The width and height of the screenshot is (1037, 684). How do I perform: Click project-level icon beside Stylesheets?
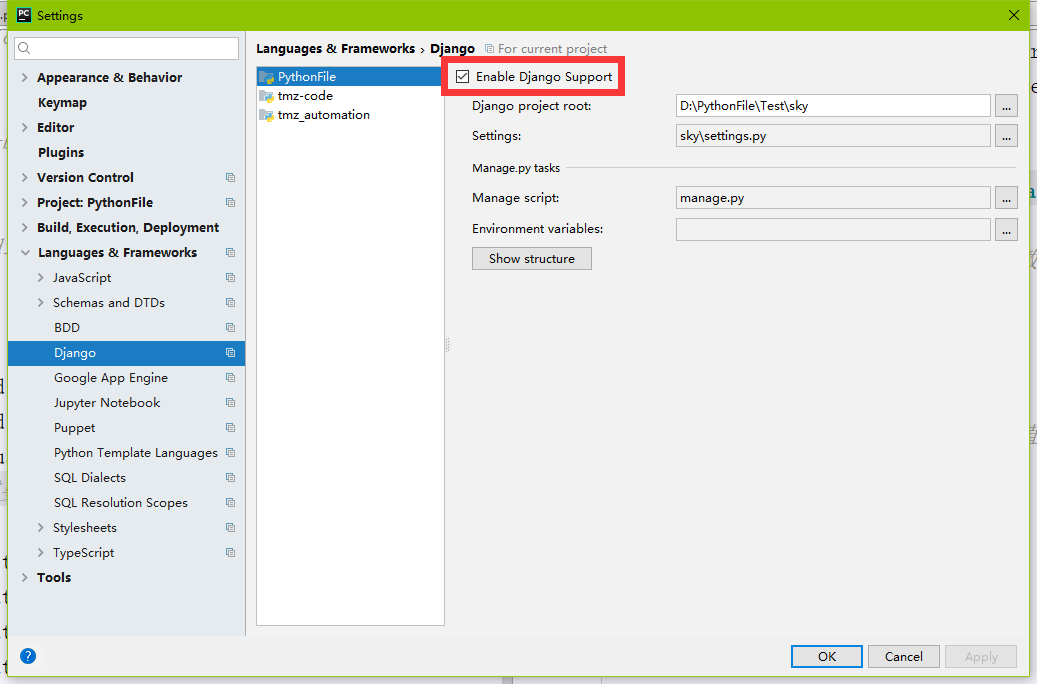[230, 527]
